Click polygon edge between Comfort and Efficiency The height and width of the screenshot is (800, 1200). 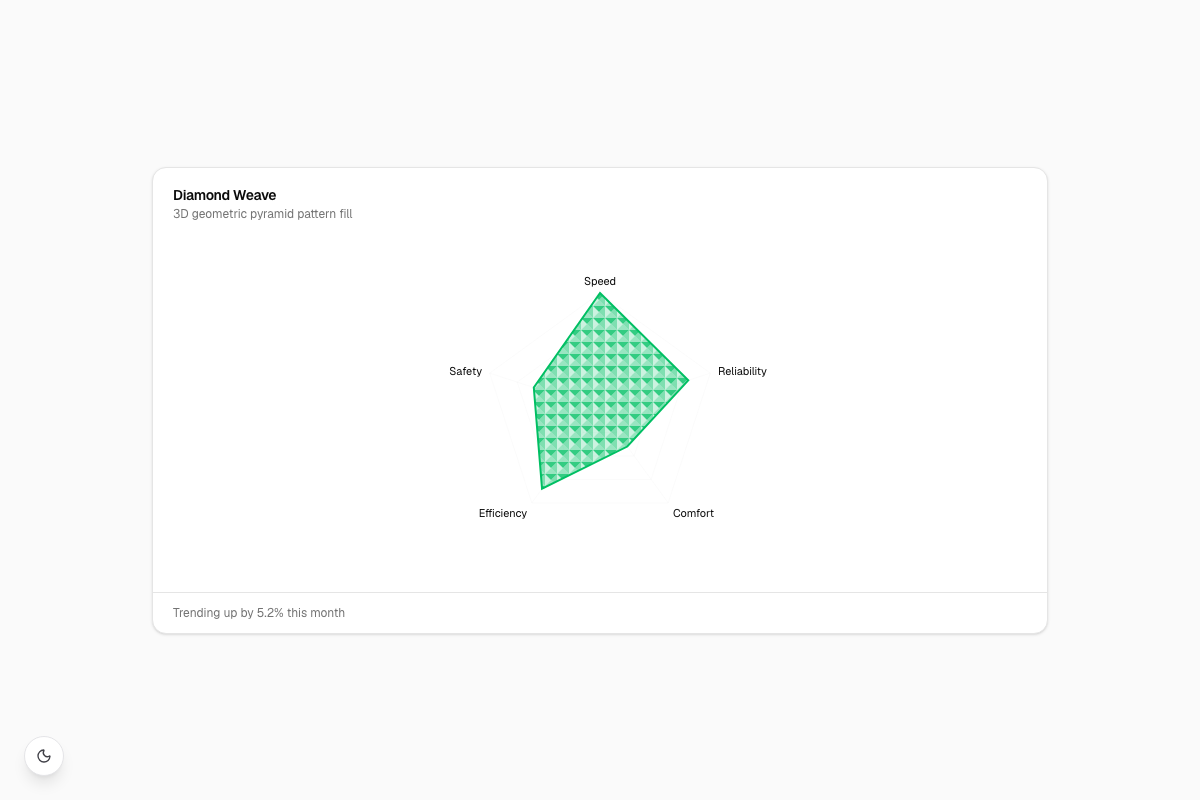point(586,468)
